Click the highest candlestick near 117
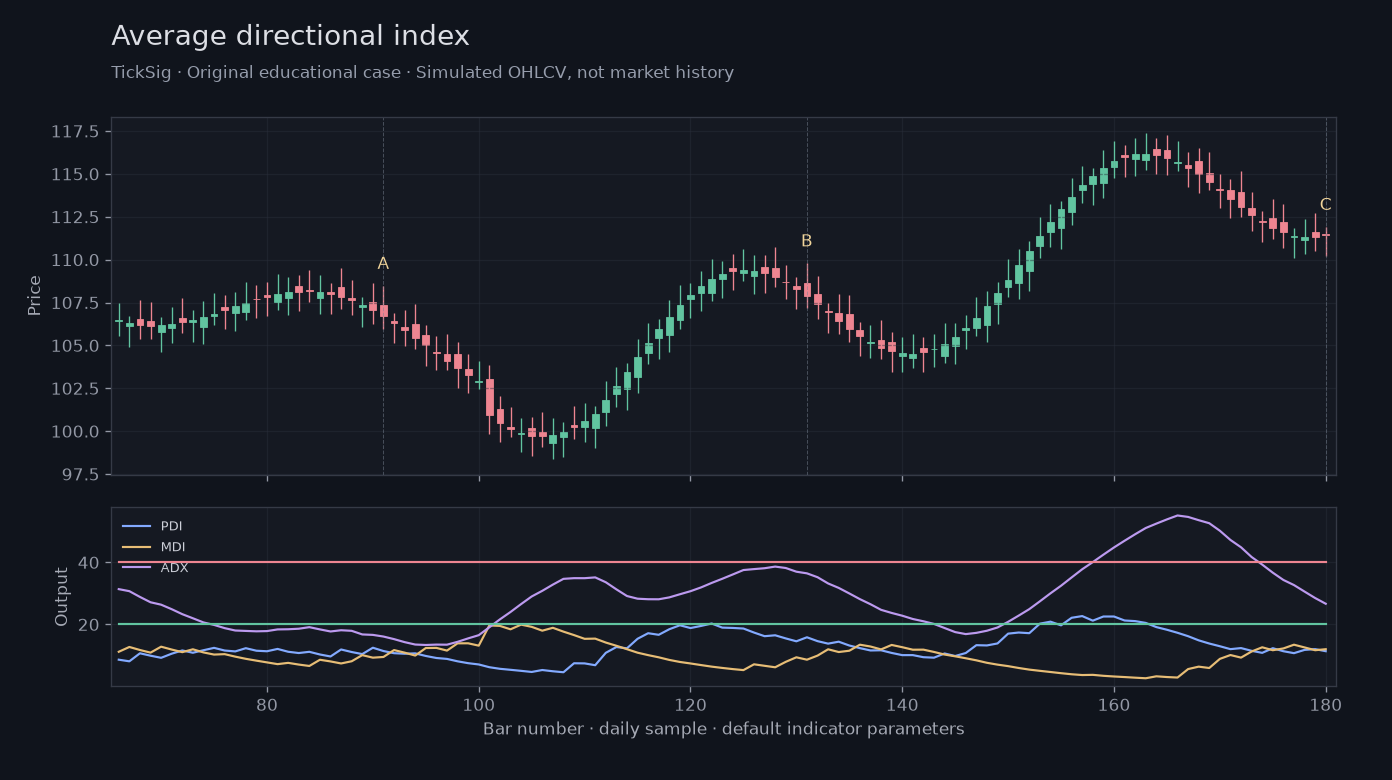This screenshot has height=780, width=1392. coord(1146,156)
